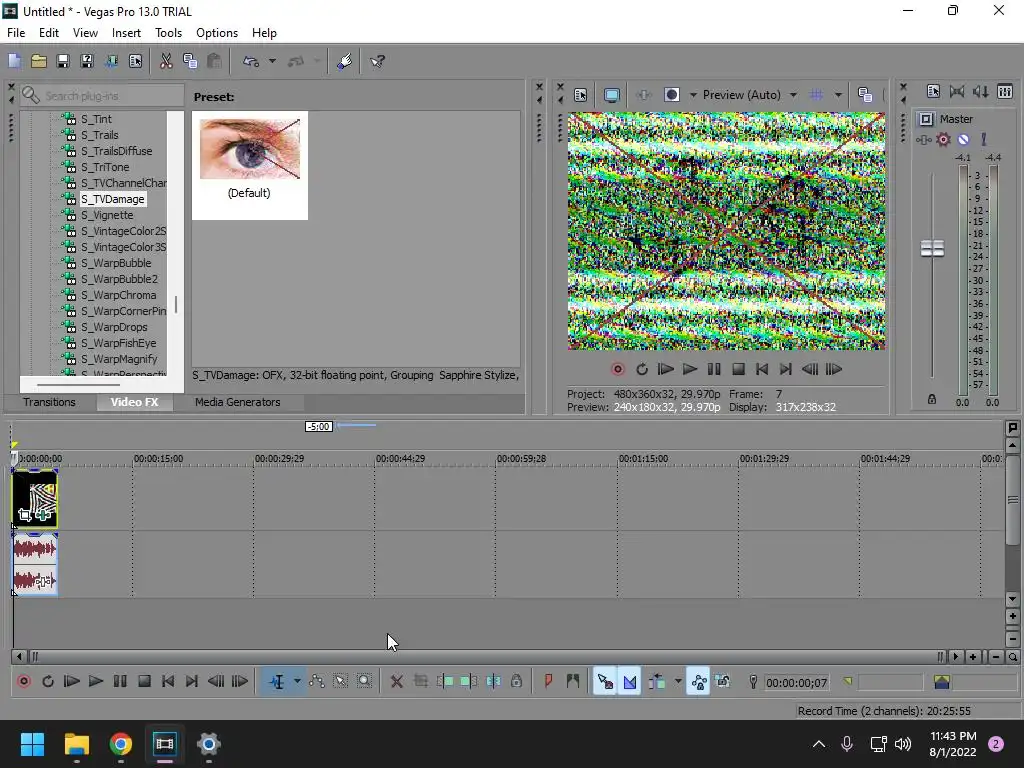
Task: Select the Selection Edit tool
Action: pos(341,681)
